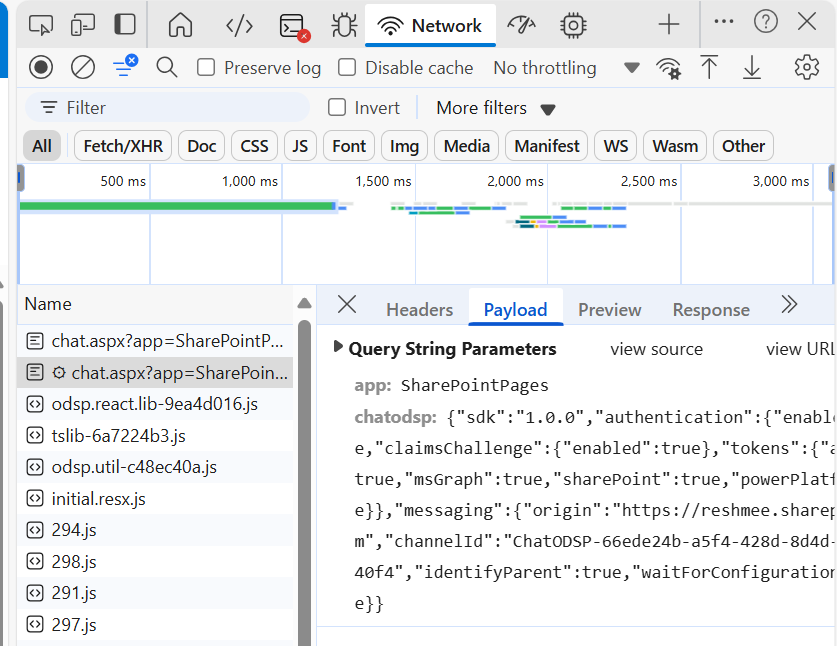Enable the Invert filter checkbox

tap(336, 107)
